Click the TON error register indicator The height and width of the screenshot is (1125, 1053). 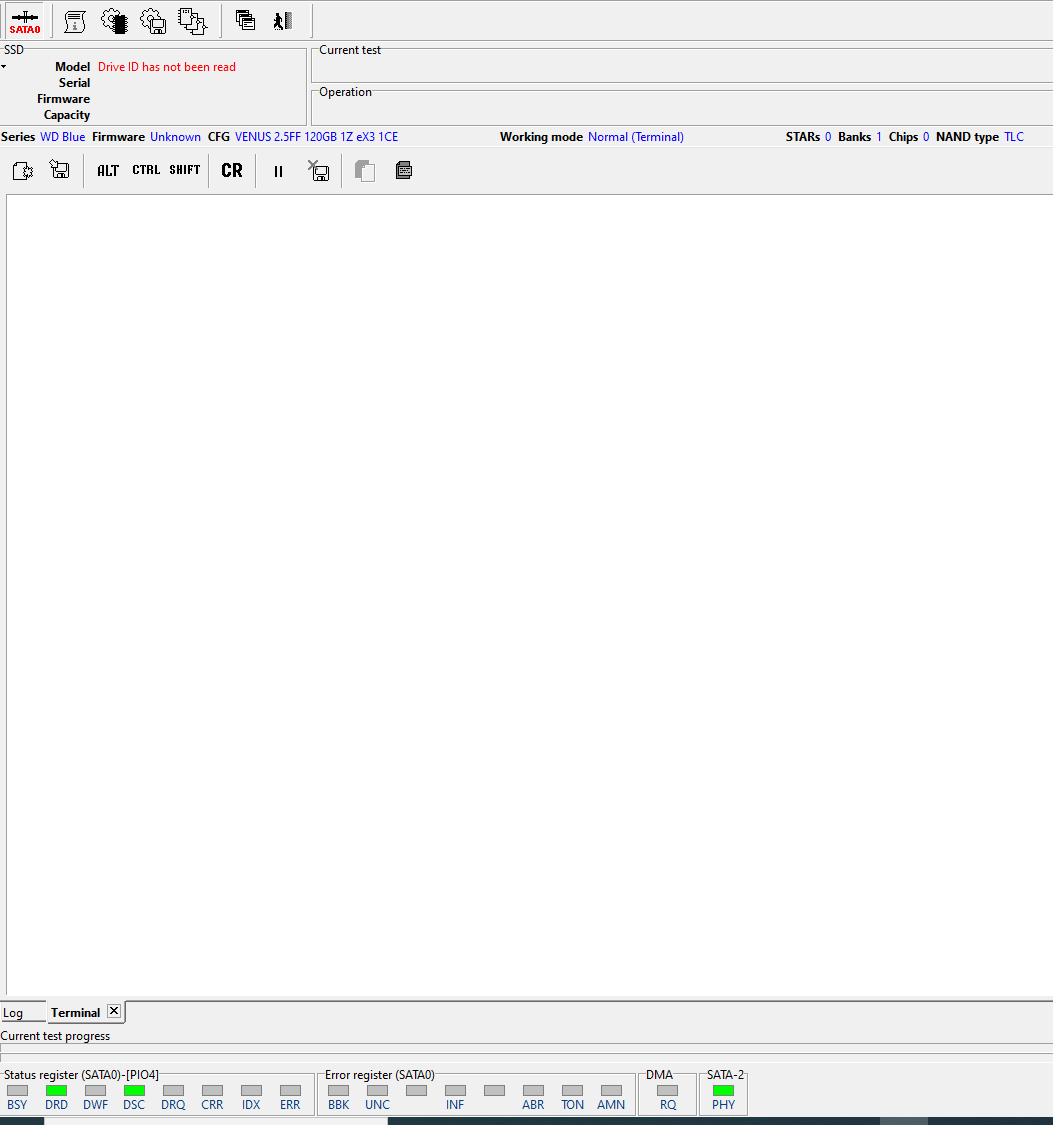pyautogui.click(x=572, y=1091)
